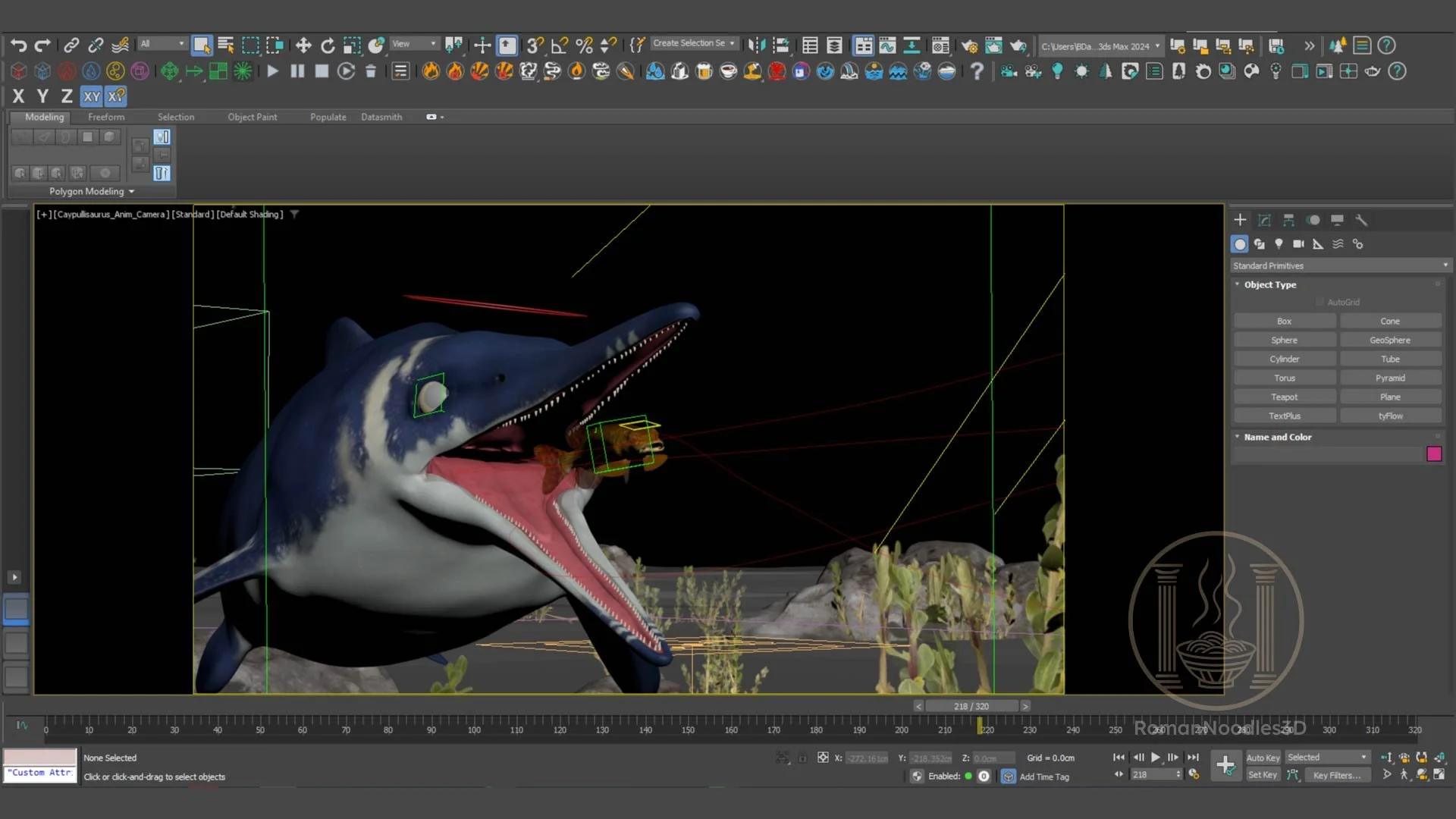
Task: Click the Lights category bulb icon
Action: click(x=1279, y=244)
